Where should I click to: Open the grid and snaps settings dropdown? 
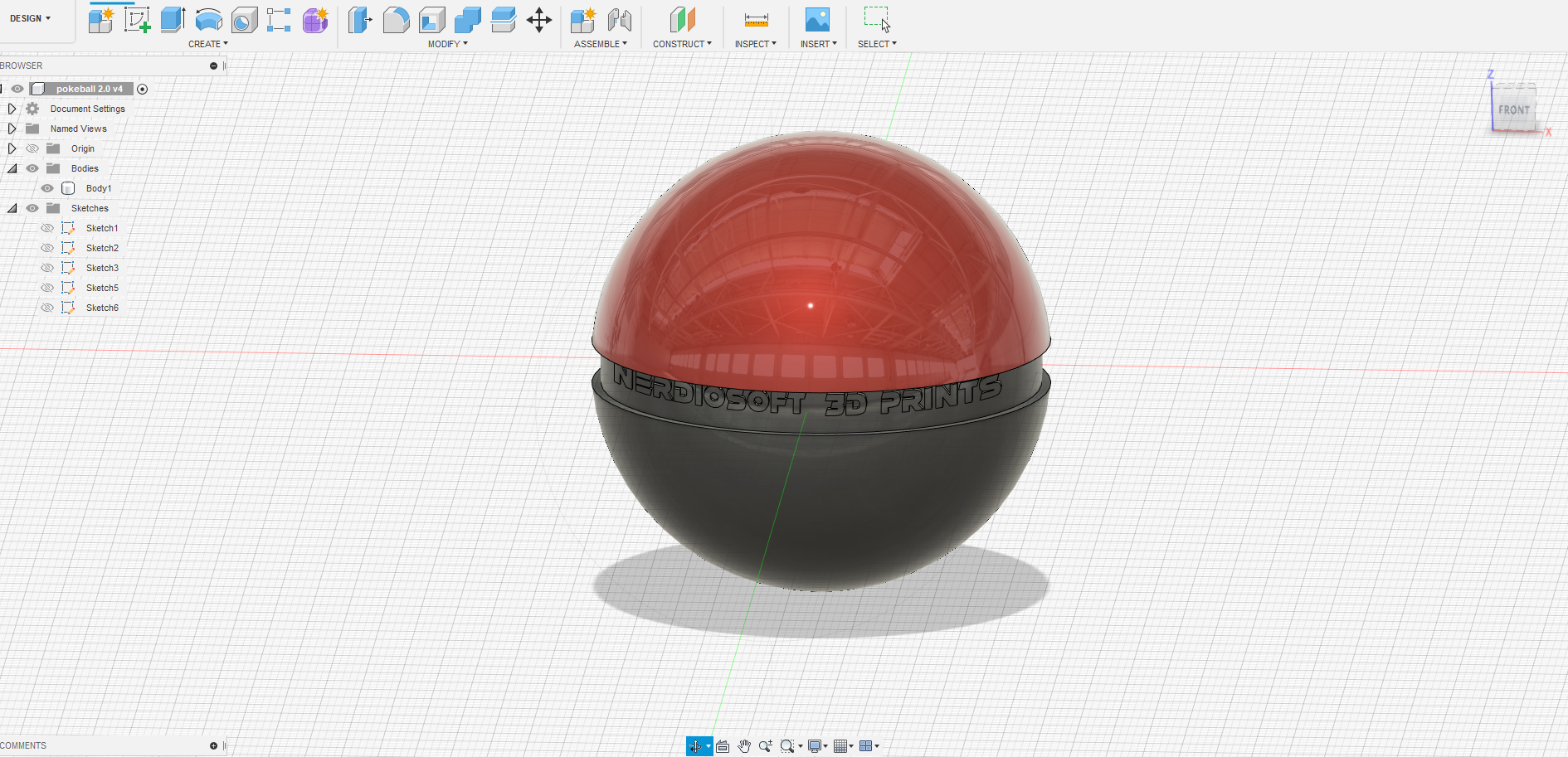coord(843,746)
